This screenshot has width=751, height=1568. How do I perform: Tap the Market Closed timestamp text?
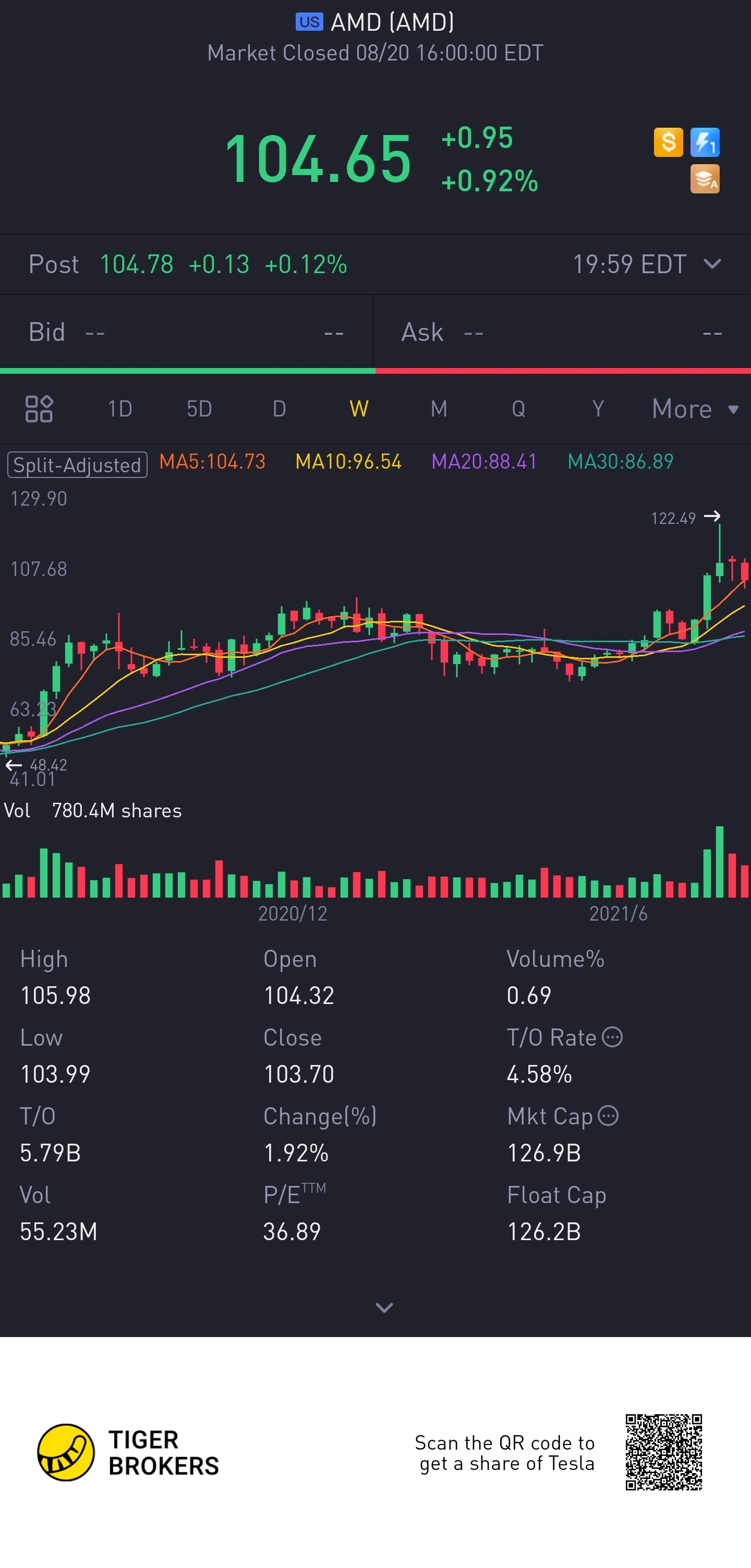[x=375, y=53]
